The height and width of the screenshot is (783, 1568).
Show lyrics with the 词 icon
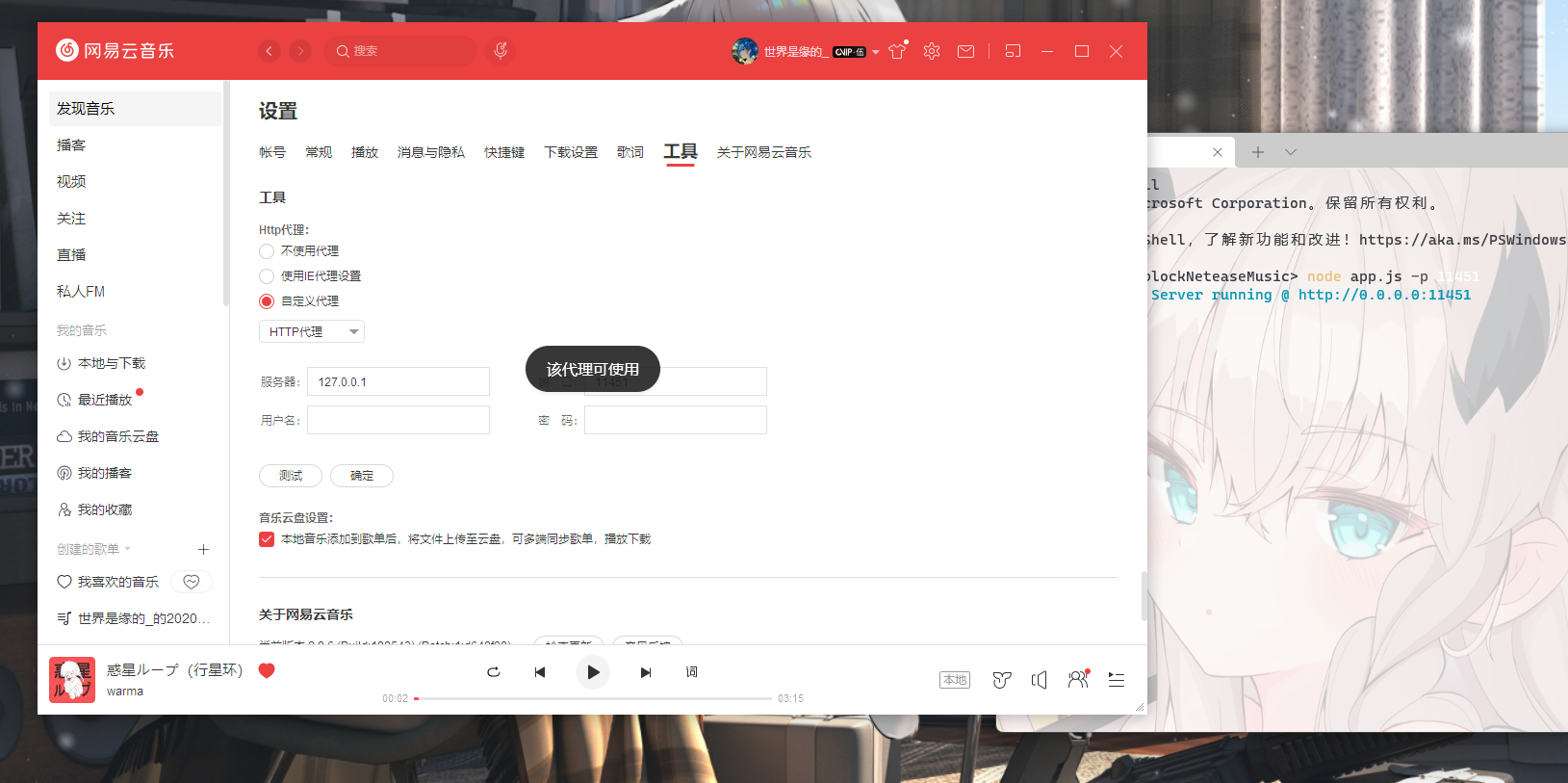coord(691,672)
